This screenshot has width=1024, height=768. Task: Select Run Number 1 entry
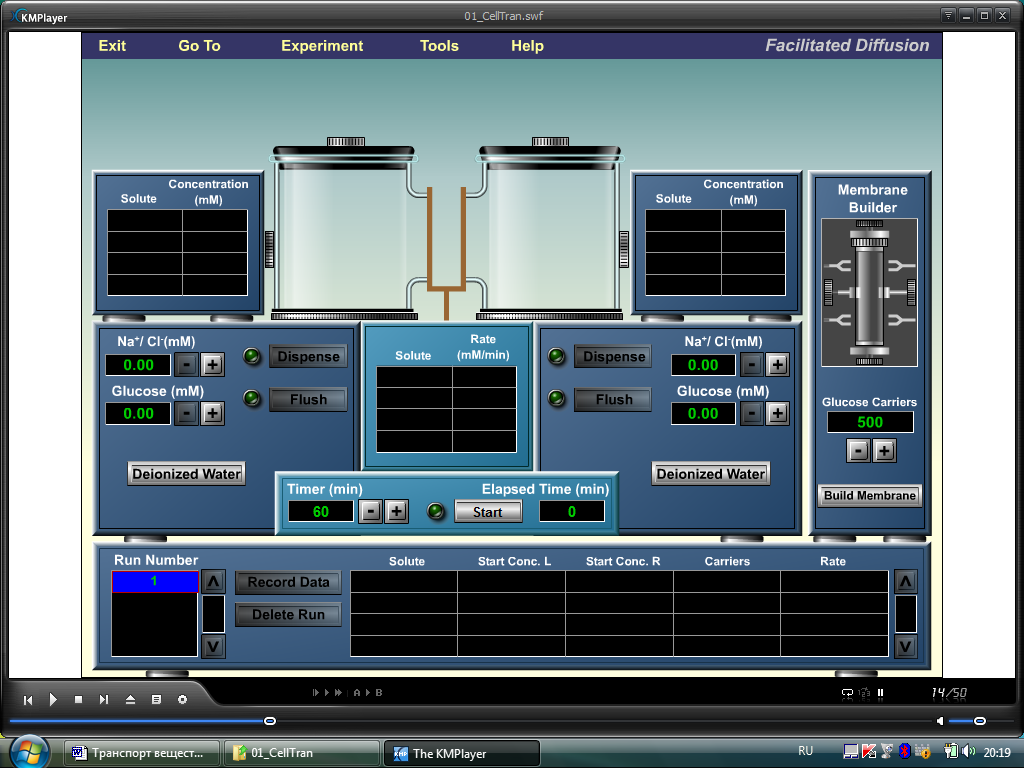154,581
